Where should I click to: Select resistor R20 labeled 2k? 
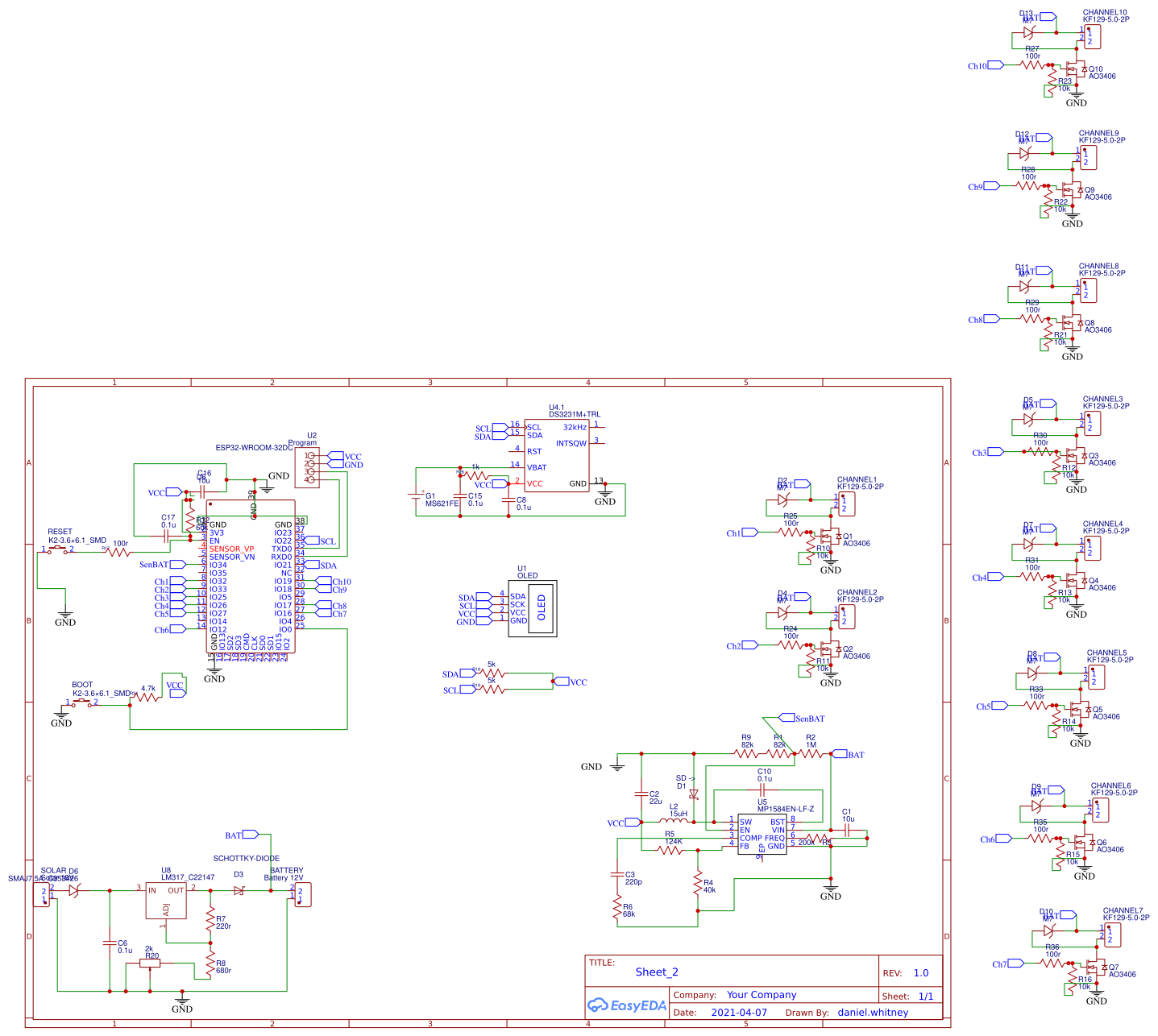150,964
